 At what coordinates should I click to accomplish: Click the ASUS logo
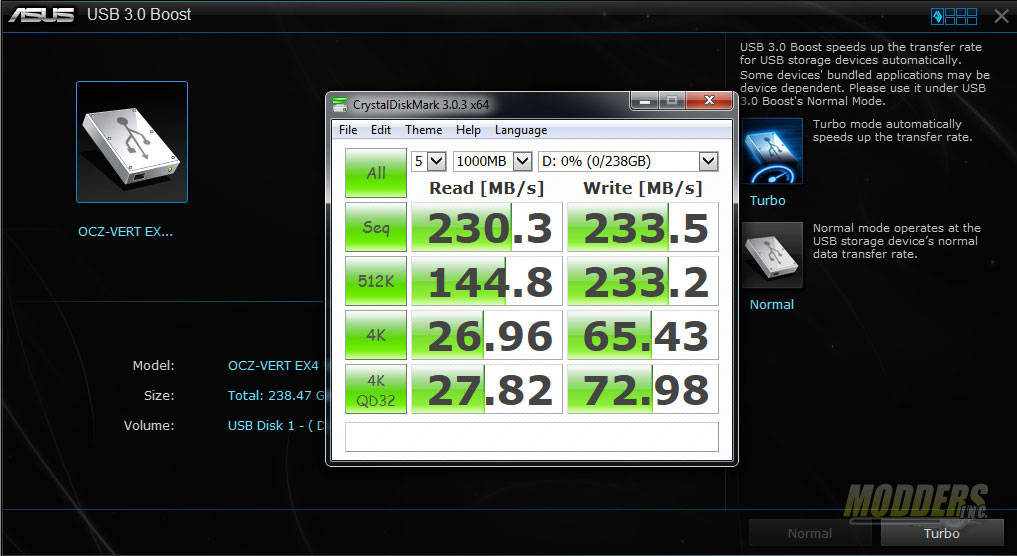click(x=42, y=14)
